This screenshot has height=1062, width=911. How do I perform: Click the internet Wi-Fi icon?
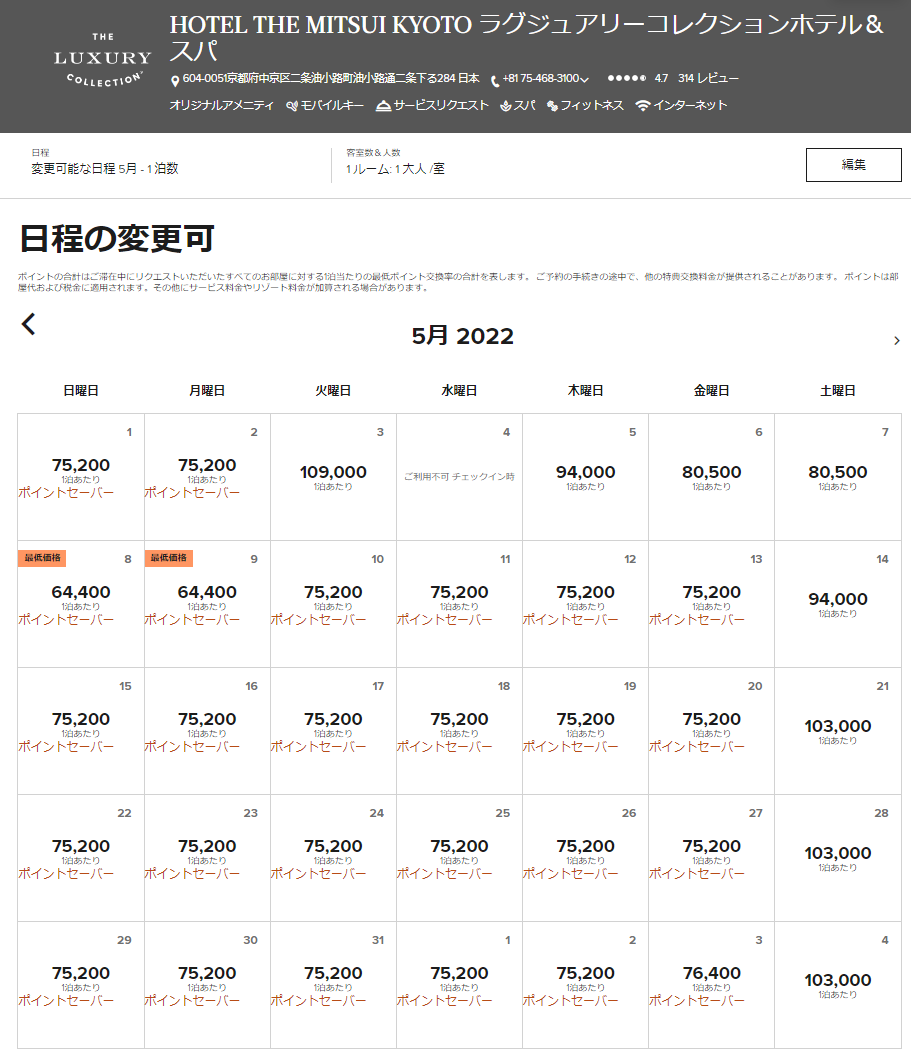click(x=642, y=106)
